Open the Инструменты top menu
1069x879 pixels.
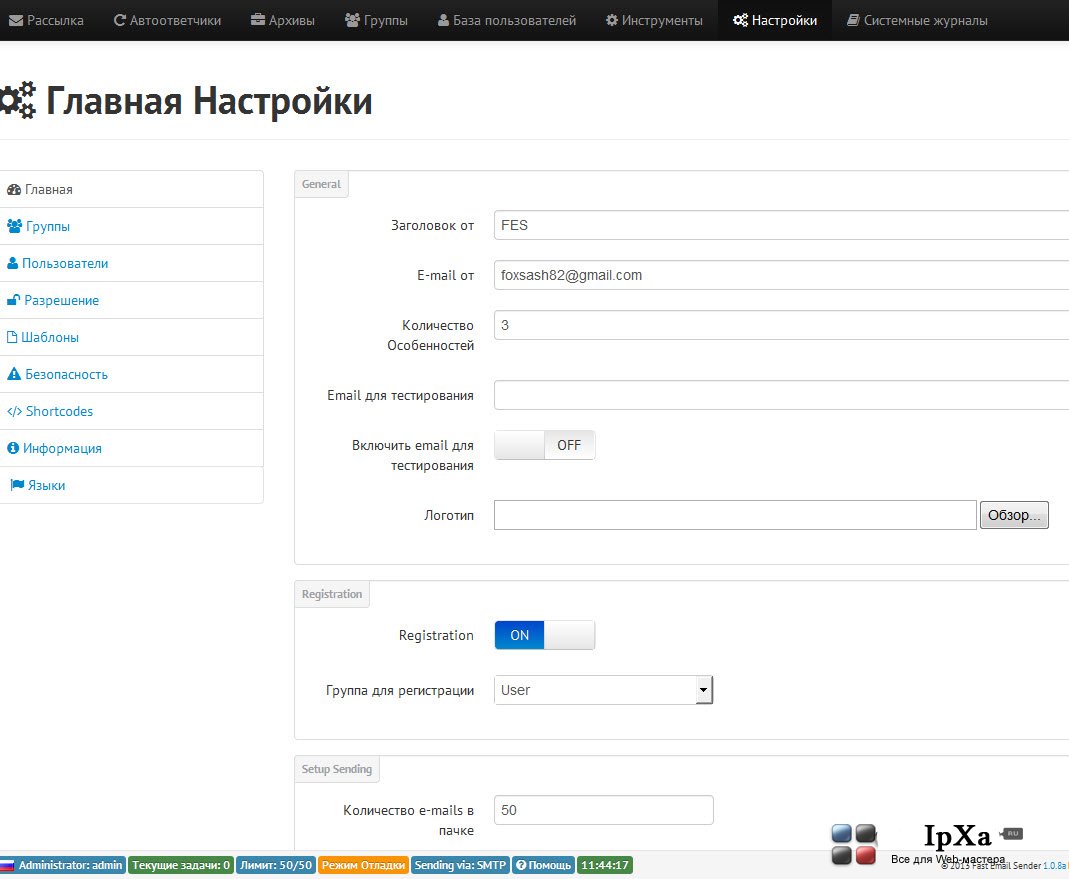click(x=654, y=20)
